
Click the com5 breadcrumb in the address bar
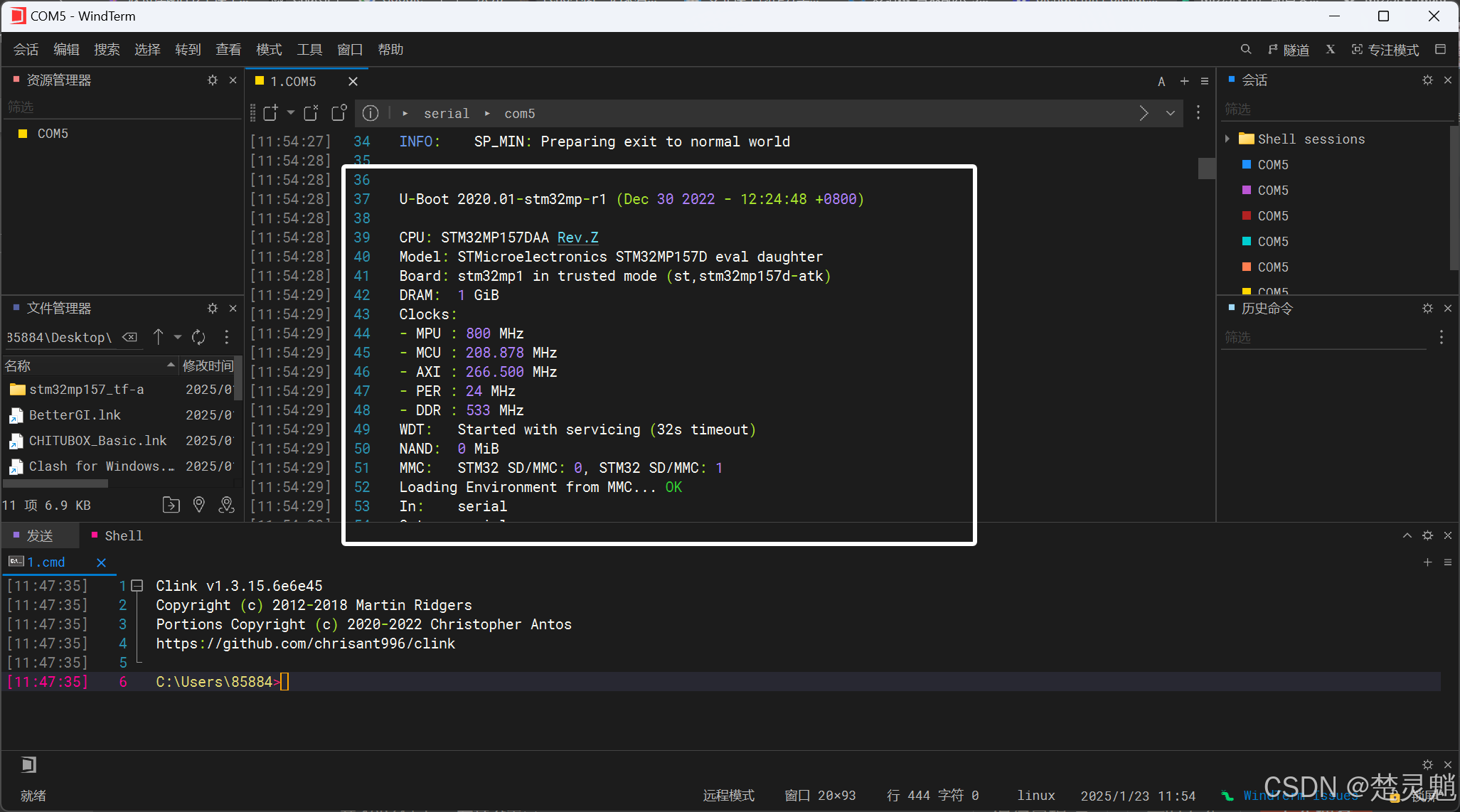point(519,114)
